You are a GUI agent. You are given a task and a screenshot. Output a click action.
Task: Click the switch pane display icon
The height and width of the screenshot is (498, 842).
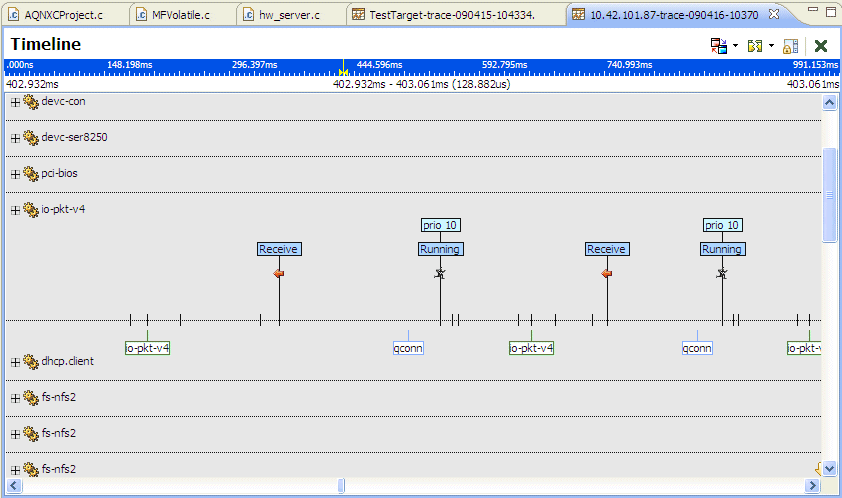tap(718, 46)
